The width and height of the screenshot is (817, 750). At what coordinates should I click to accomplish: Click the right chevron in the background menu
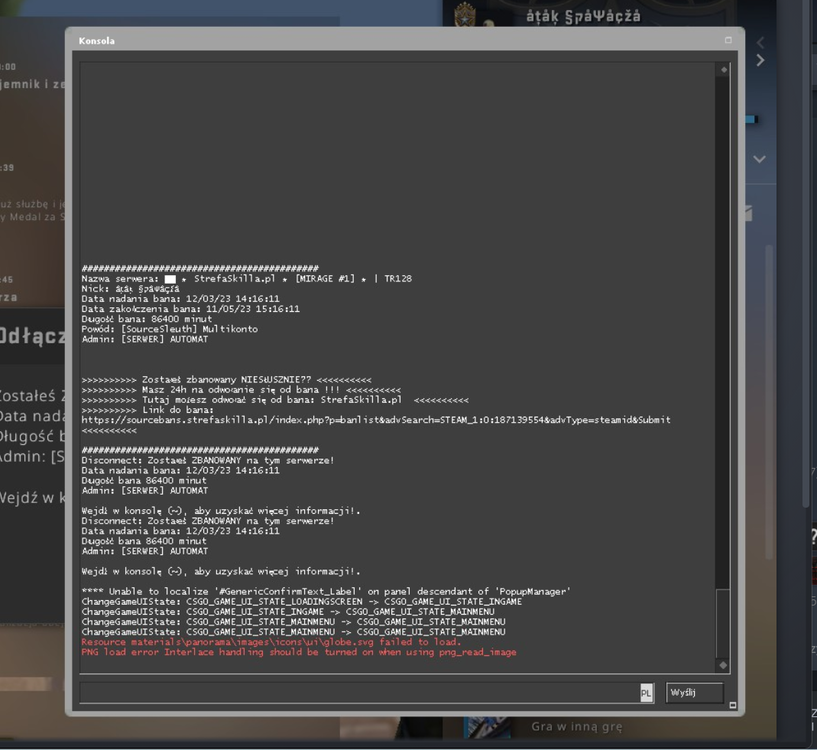point(760,60)
